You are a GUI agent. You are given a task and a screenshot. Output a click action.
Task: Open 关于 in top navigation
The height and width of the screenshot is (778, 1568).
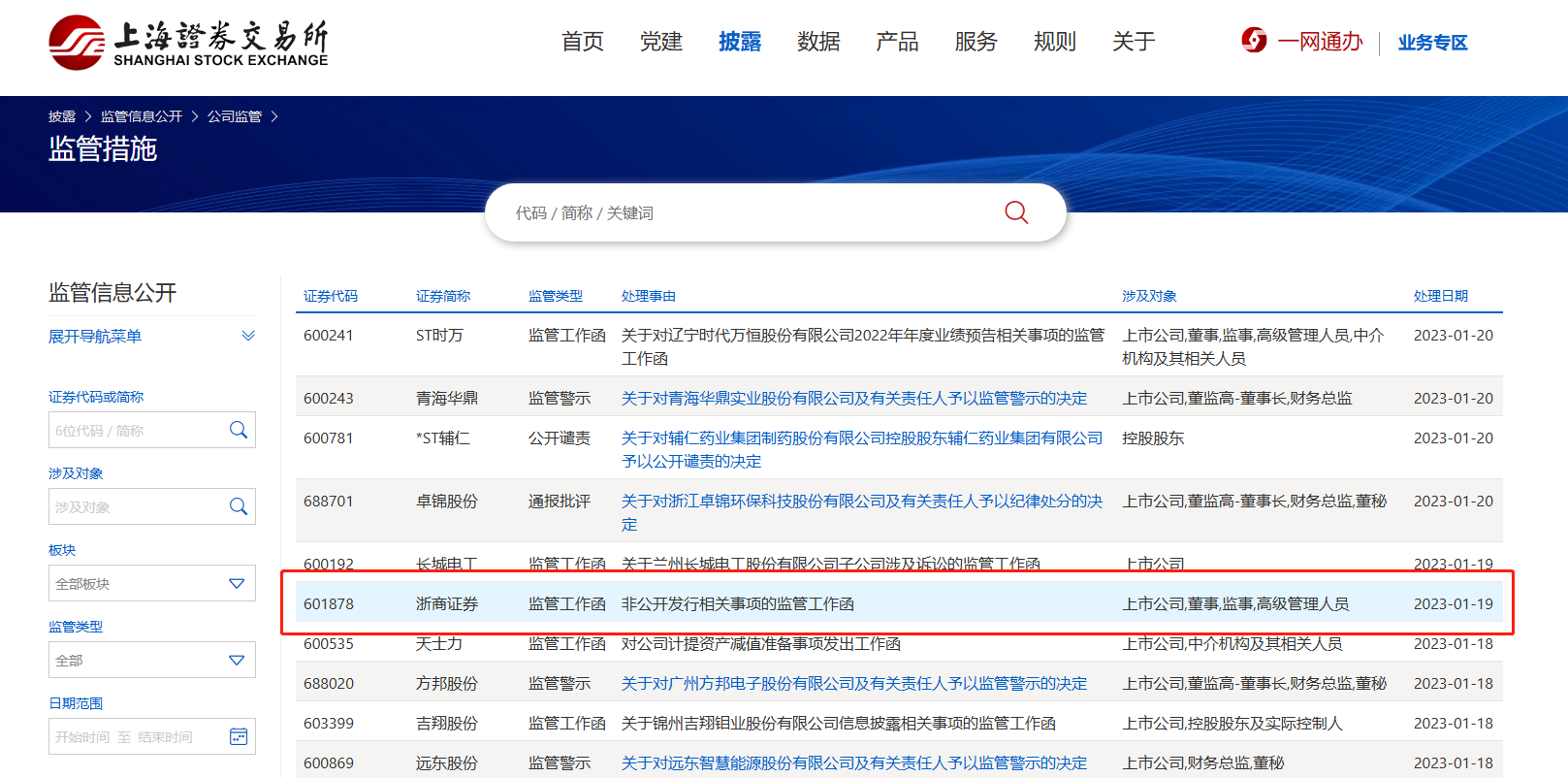point(1134,42)
